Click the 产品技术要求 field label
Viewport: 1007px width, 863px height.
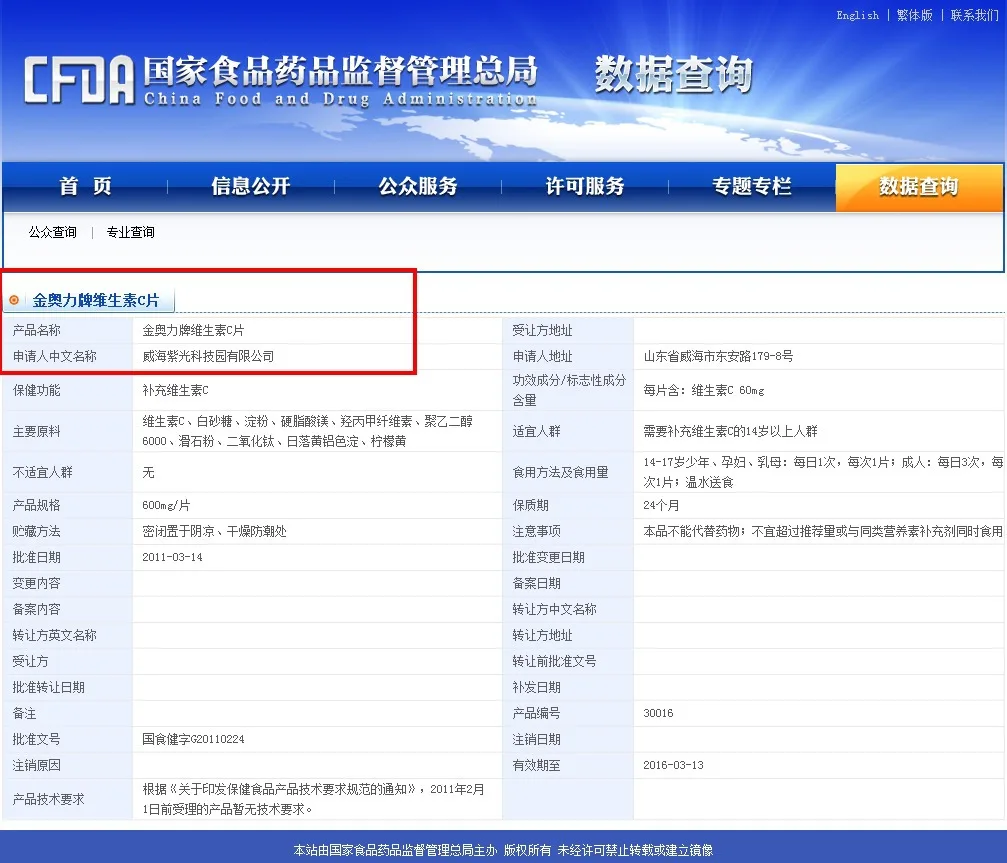[49, 799]
